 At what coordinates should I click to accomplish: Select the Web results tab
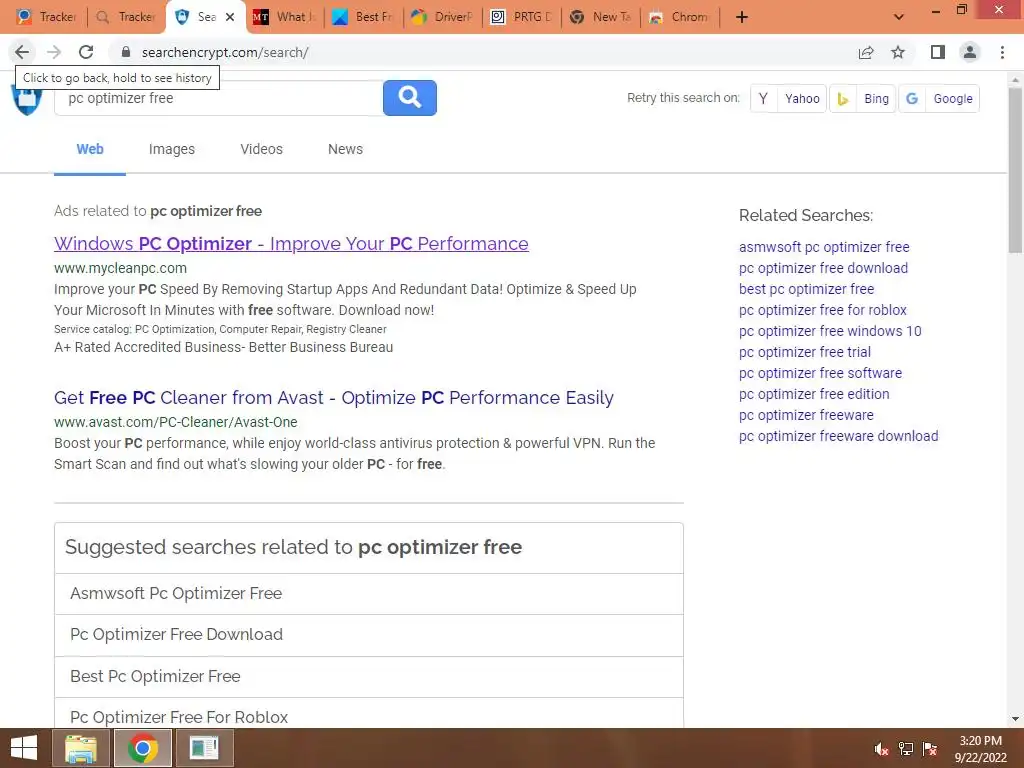click(x=90, y=150)
